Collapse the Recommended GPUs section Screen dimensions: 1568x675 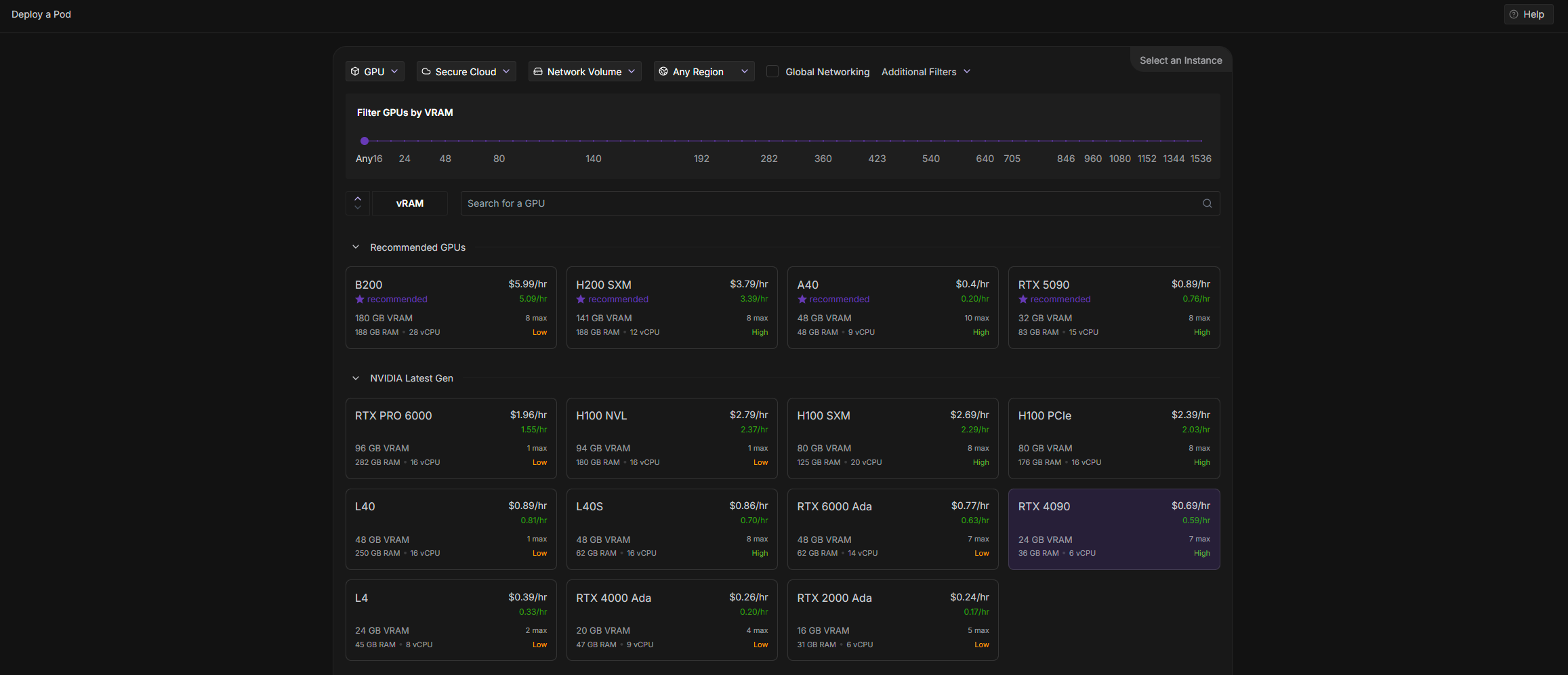point(356,247)
